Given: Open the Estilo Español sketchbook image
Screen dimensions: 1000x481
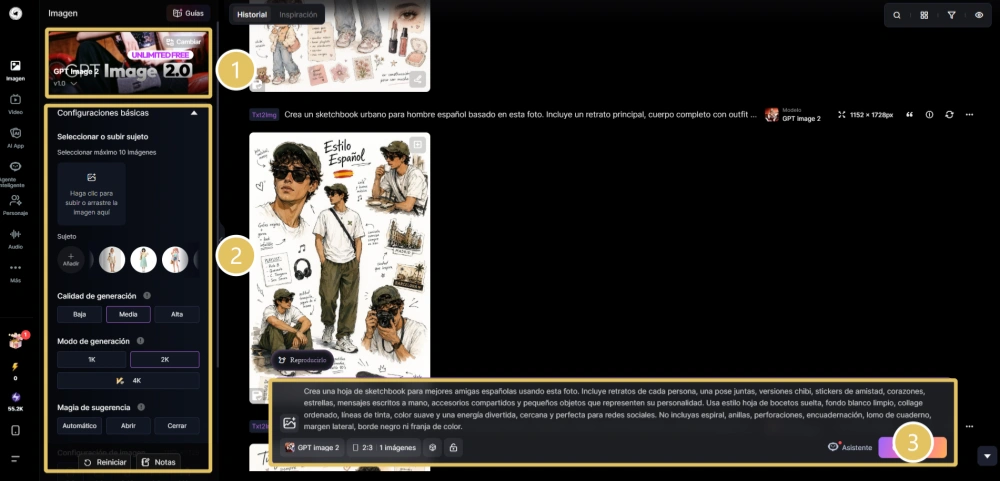Looking at the screenshot, I should (x=339, y=268).
